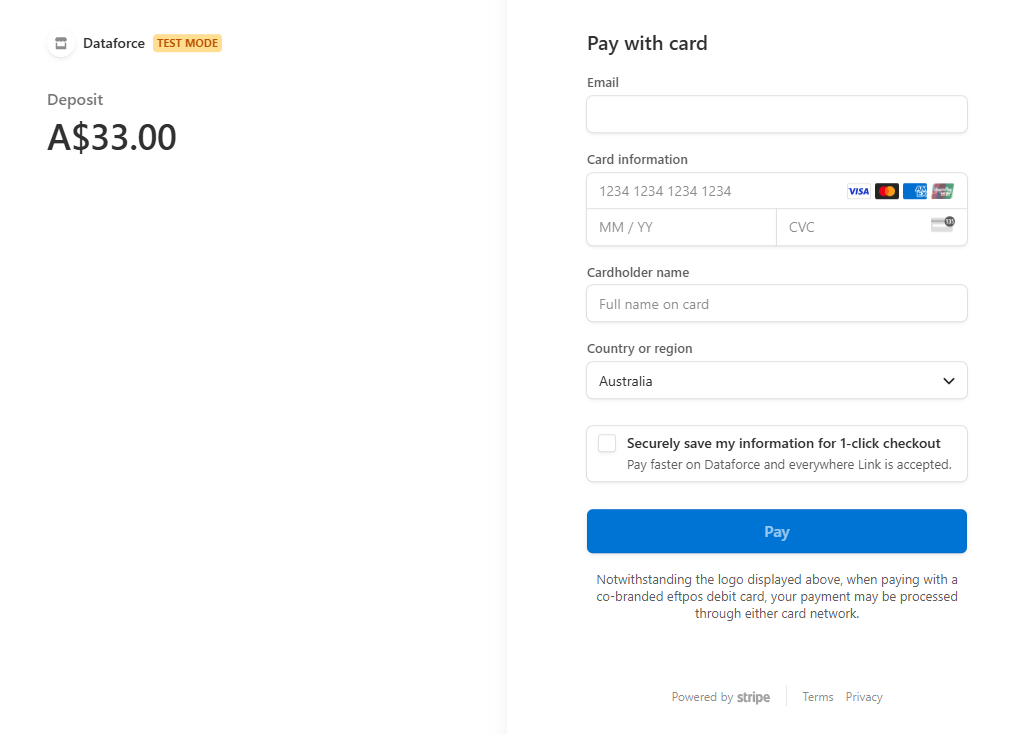Viewport: 1024px width, 734px height.
Task: Click the chevron on the Australia selector
Action: (x=948, y=381)
